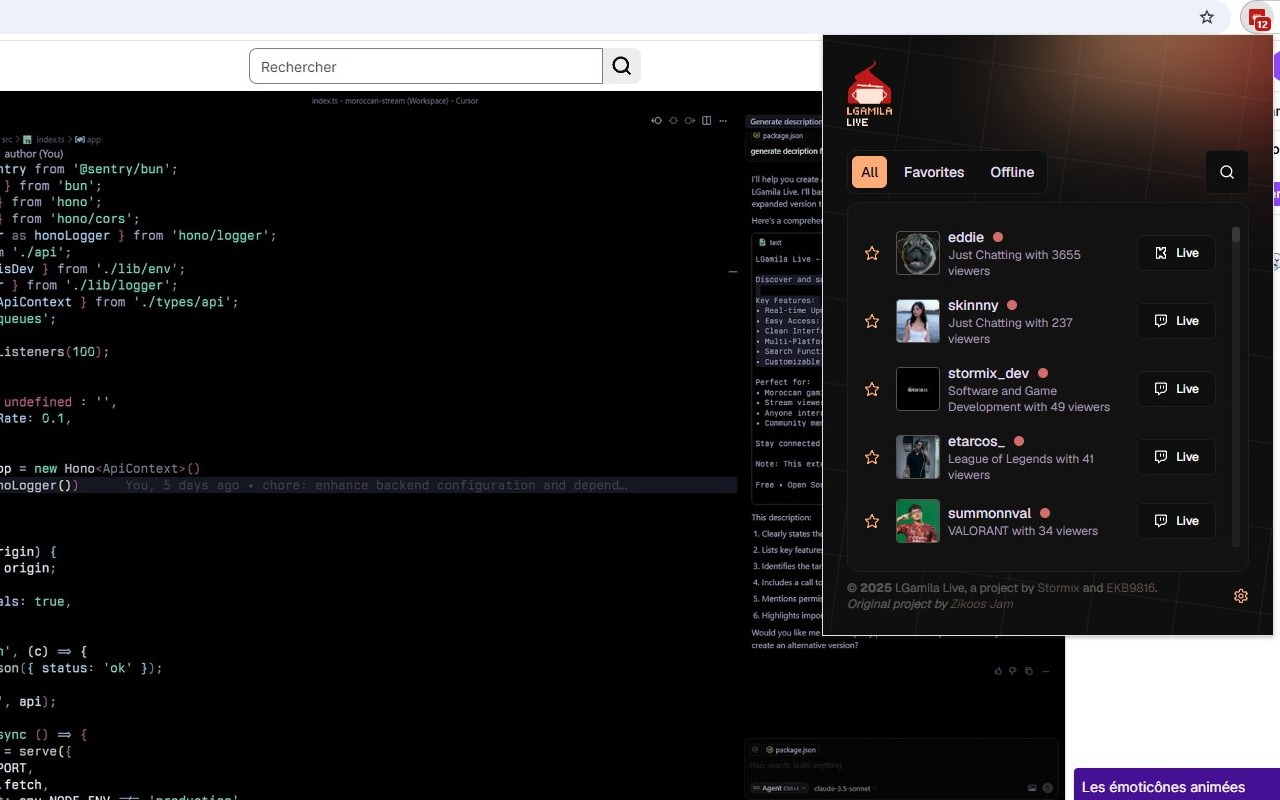Click "League of Legends with 41 viewers"
1280x800 pixels.
(x=1021, y=467)
